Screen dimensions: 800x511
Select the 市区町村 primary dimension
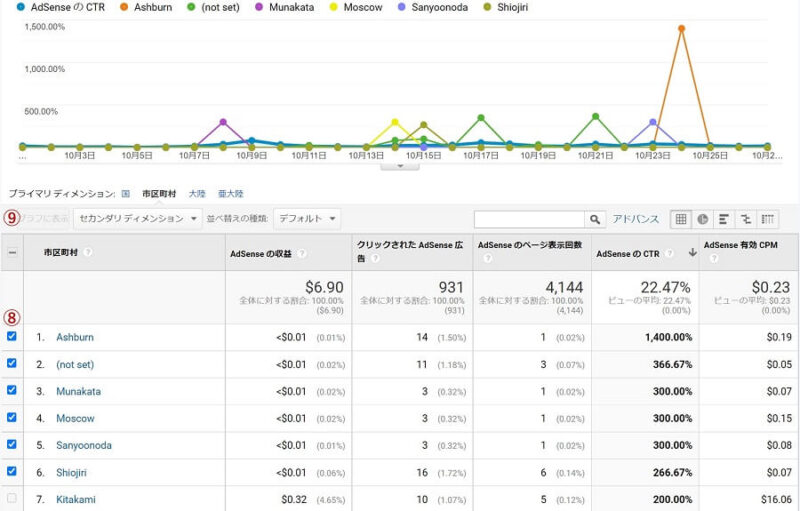[159, 194]
